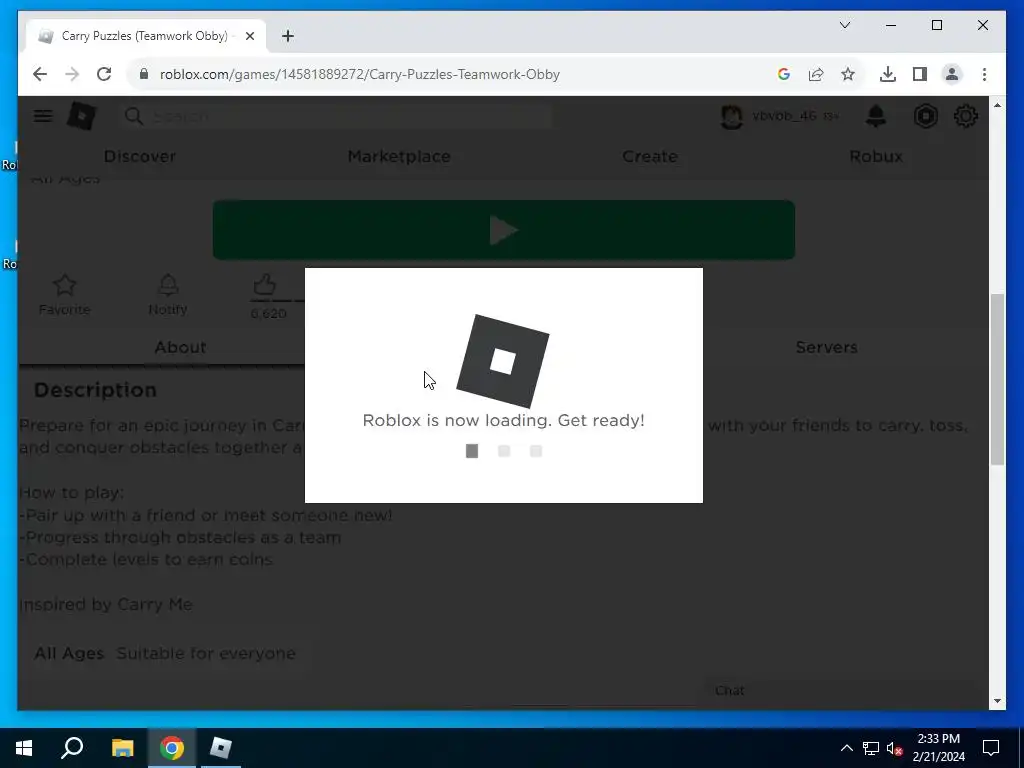
Task: Click "-Complete levels to earn coins" line
Action: [x=146, y=560]
